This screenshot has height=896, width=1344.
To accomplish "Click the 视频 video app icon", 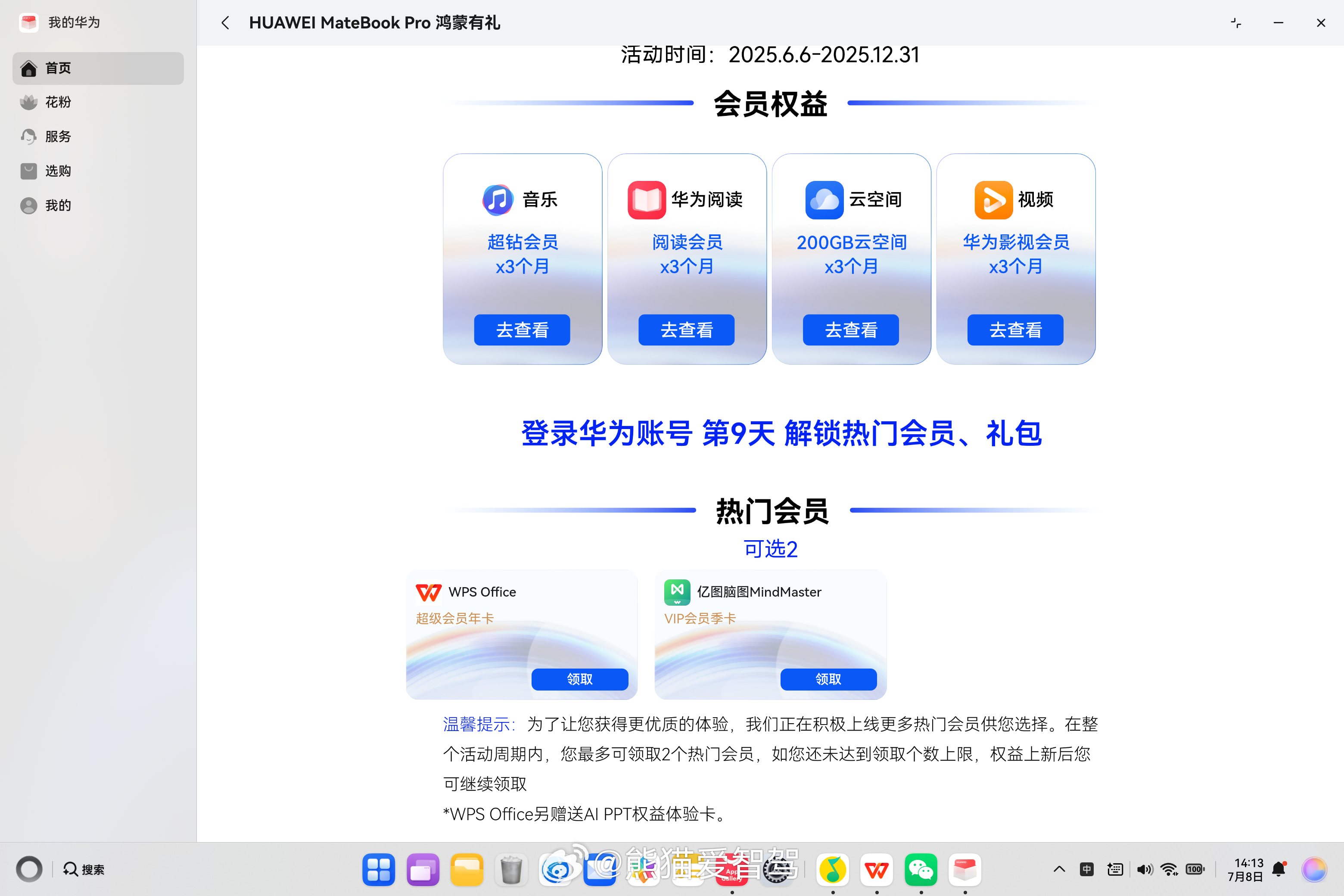I will pyautogui.click(x=993, y=200).
